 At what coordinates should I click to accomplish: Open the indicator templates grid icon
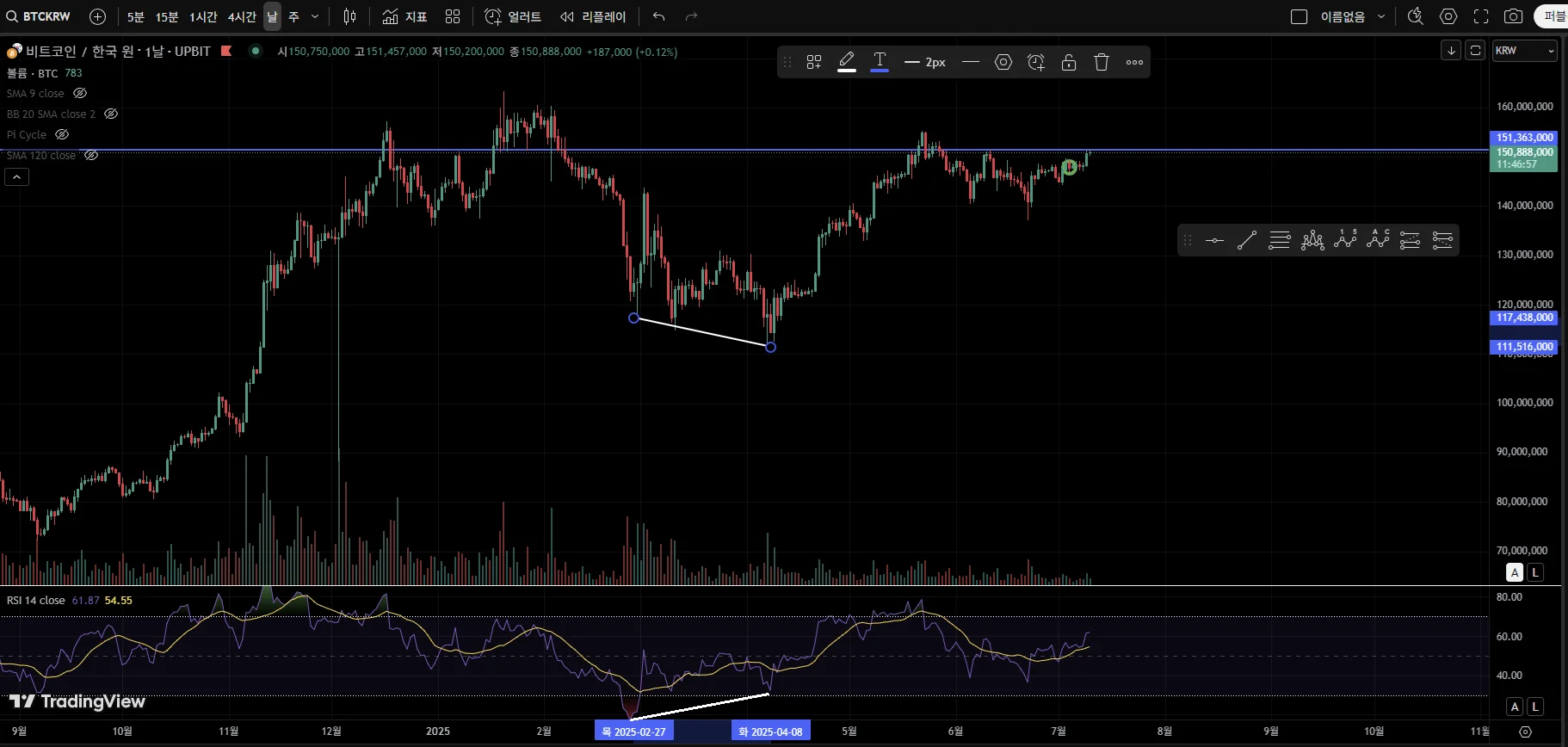(453, 16)
